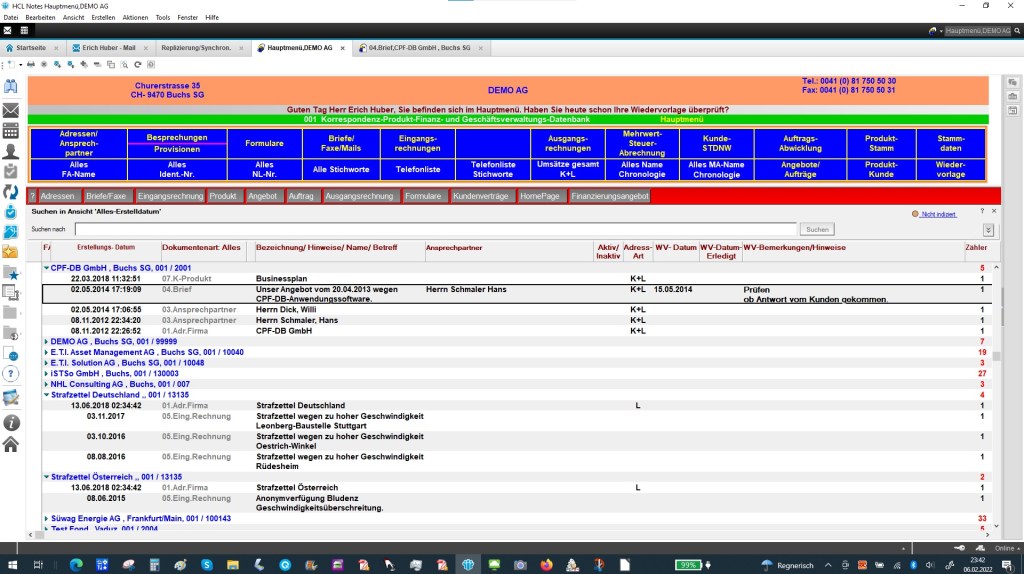This screenshot has height=574, width=1024.
Task: Click the 'Nicht indiziert' link
Action: point(939,214)
